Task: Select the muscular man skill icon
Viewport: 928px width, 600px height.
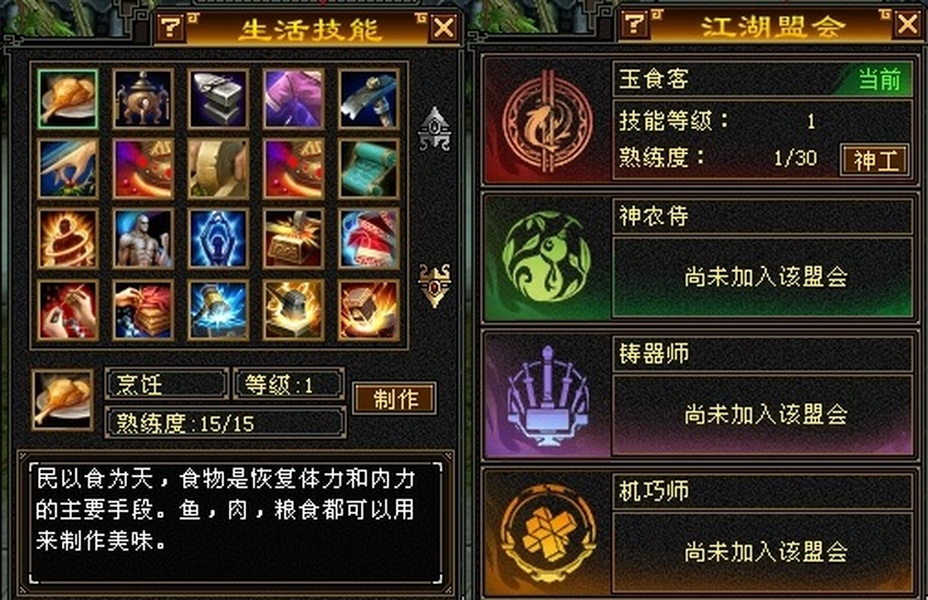Action: pyautogui.click(x=143, y=239)
